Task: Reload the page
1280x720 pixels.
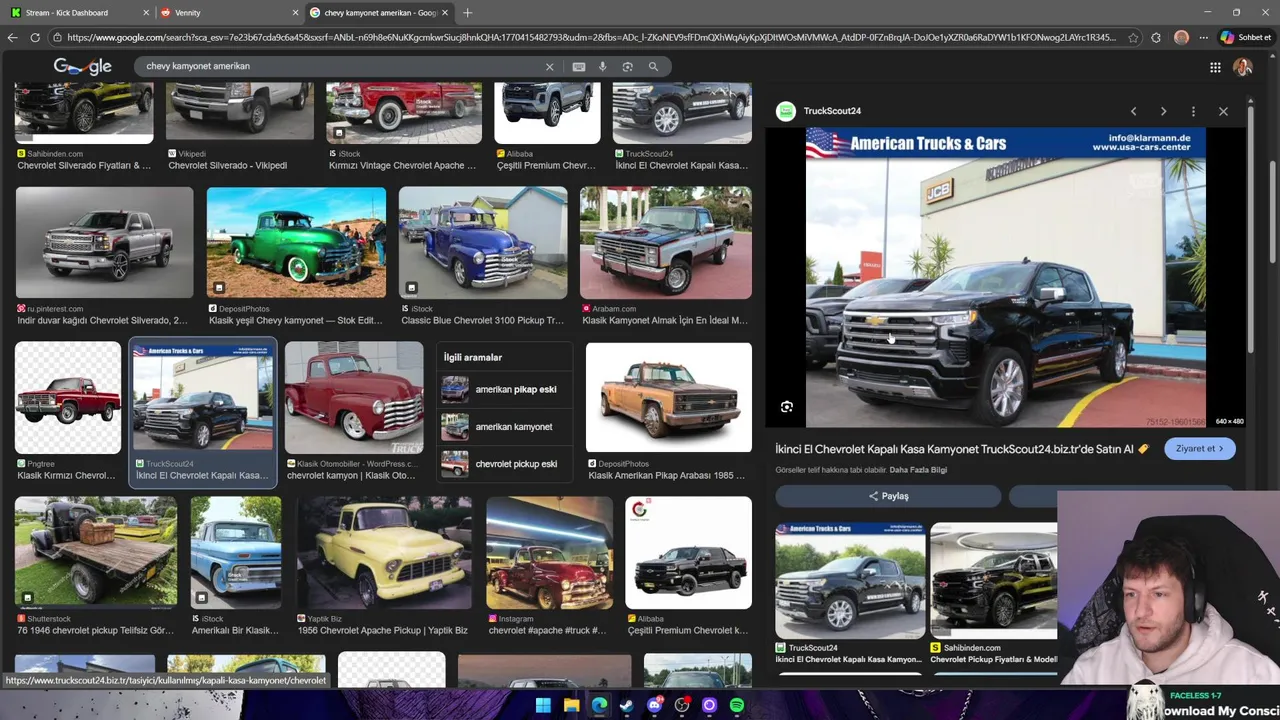Action: point(35,37)
